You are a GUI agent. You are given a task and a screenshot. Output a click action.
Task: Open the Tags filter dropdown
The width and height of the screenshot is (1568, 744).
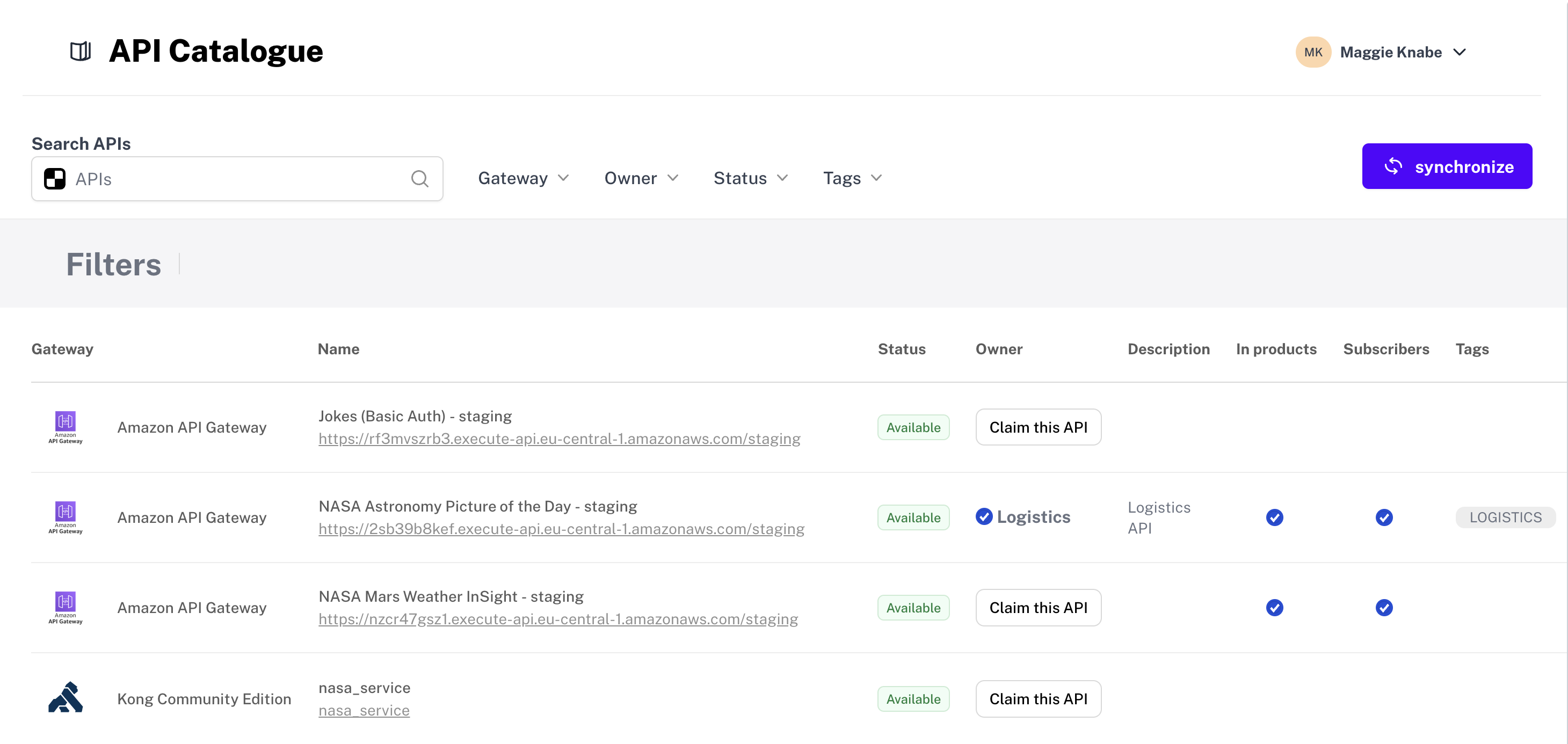pos(852,178)
